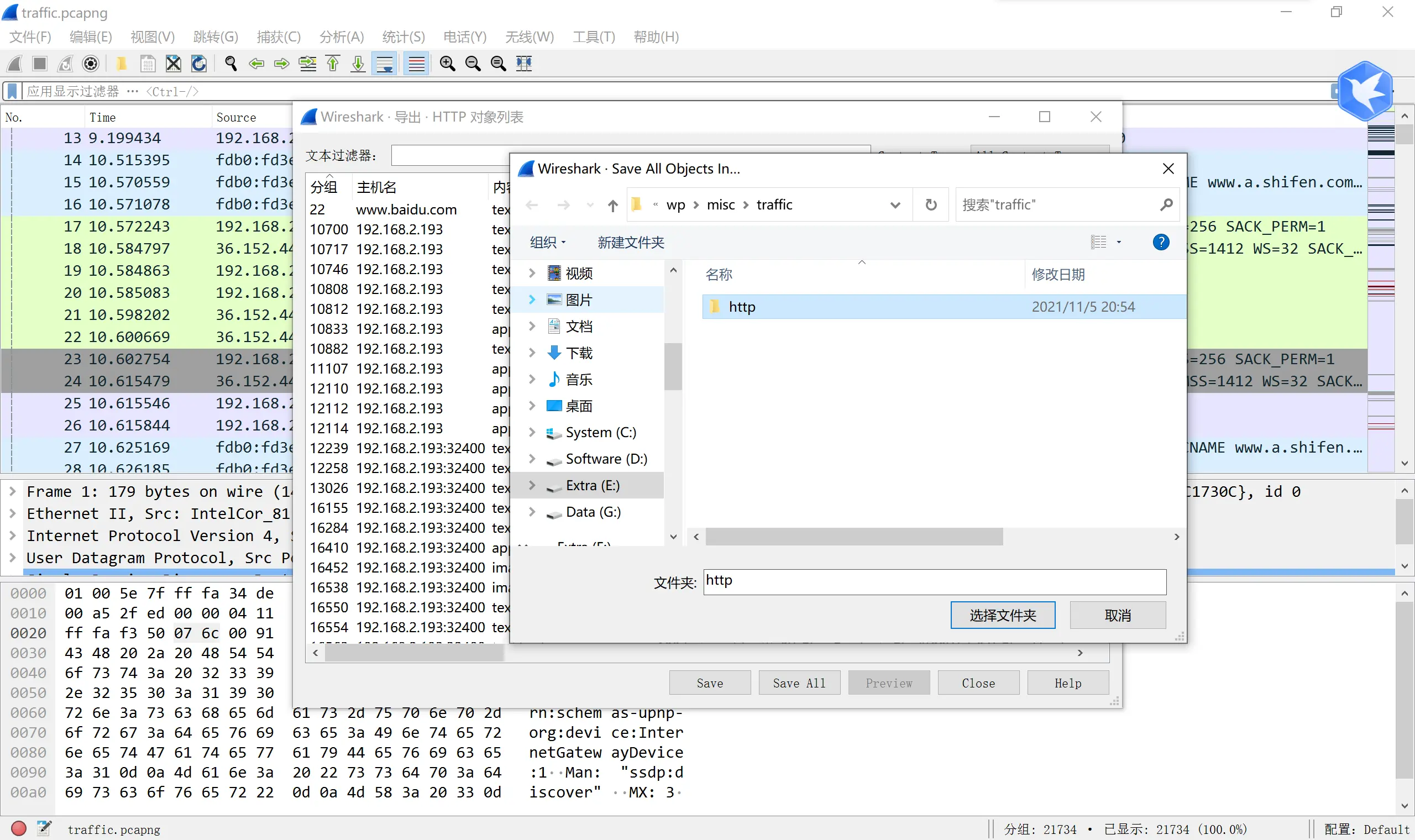Expand the System (C:) drive node

click(532, 432)
